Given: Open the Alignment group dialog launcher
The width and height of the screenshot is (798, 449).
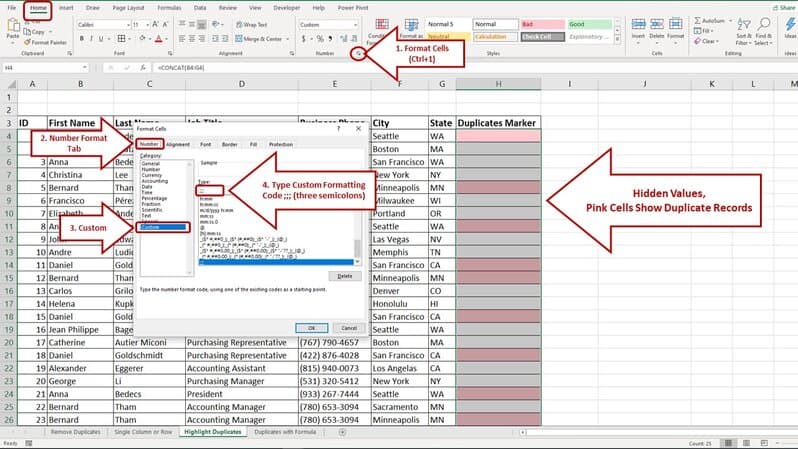Looking at the screenshot, I should pos(292,53).
